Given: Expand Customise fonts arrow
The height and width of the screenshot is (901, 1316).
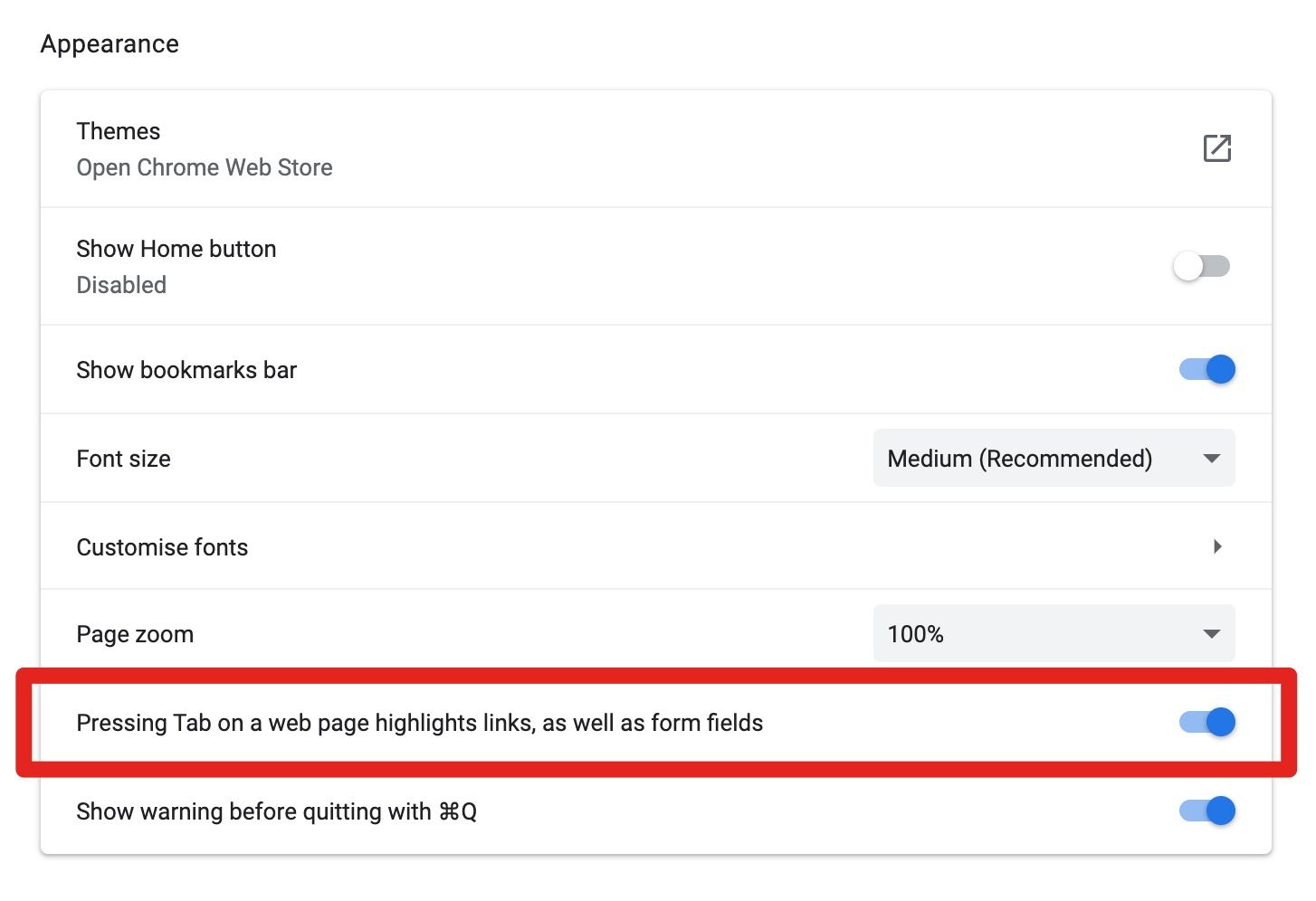Looking at the screenshot, I should pyautogui.click(x=1217, y=546).
